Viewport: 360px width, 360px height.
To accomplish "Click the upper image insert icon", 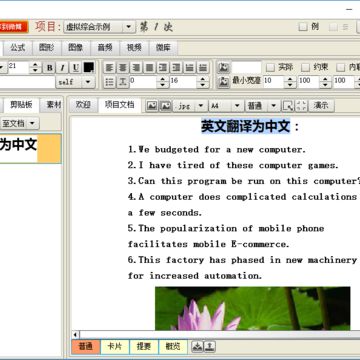I will click(224, 68).
